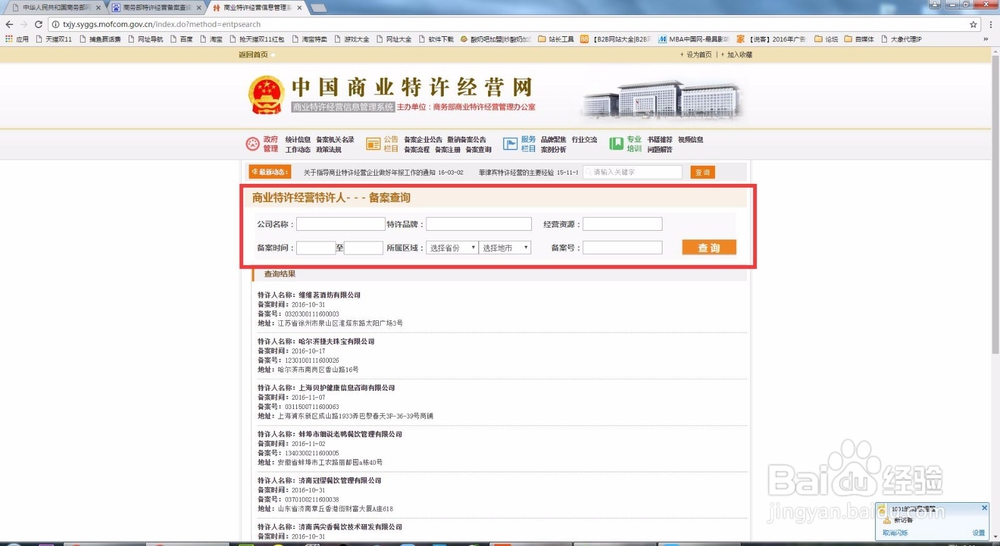Select result 济南冠璎餐饮管理有限公司
Viewport: 1000px width, 546px height.
pyautogui.click(x=339, y=480)
